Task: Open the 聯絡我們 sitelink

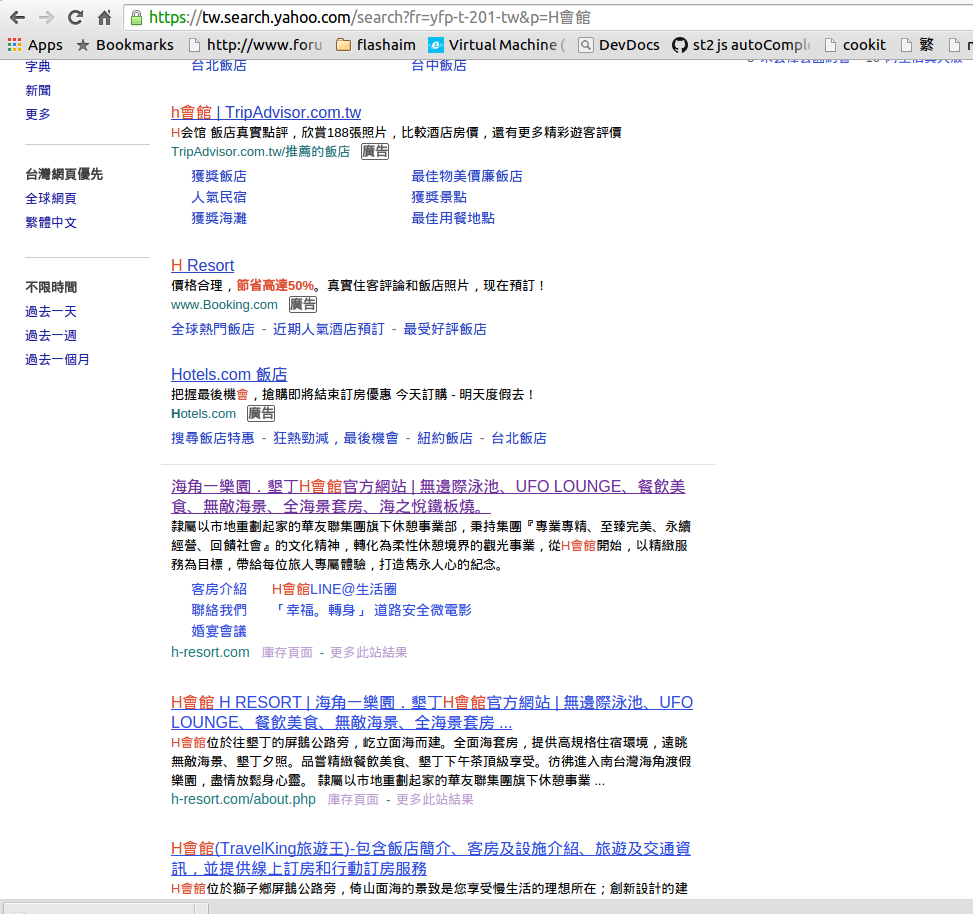Action: [219, 611]
